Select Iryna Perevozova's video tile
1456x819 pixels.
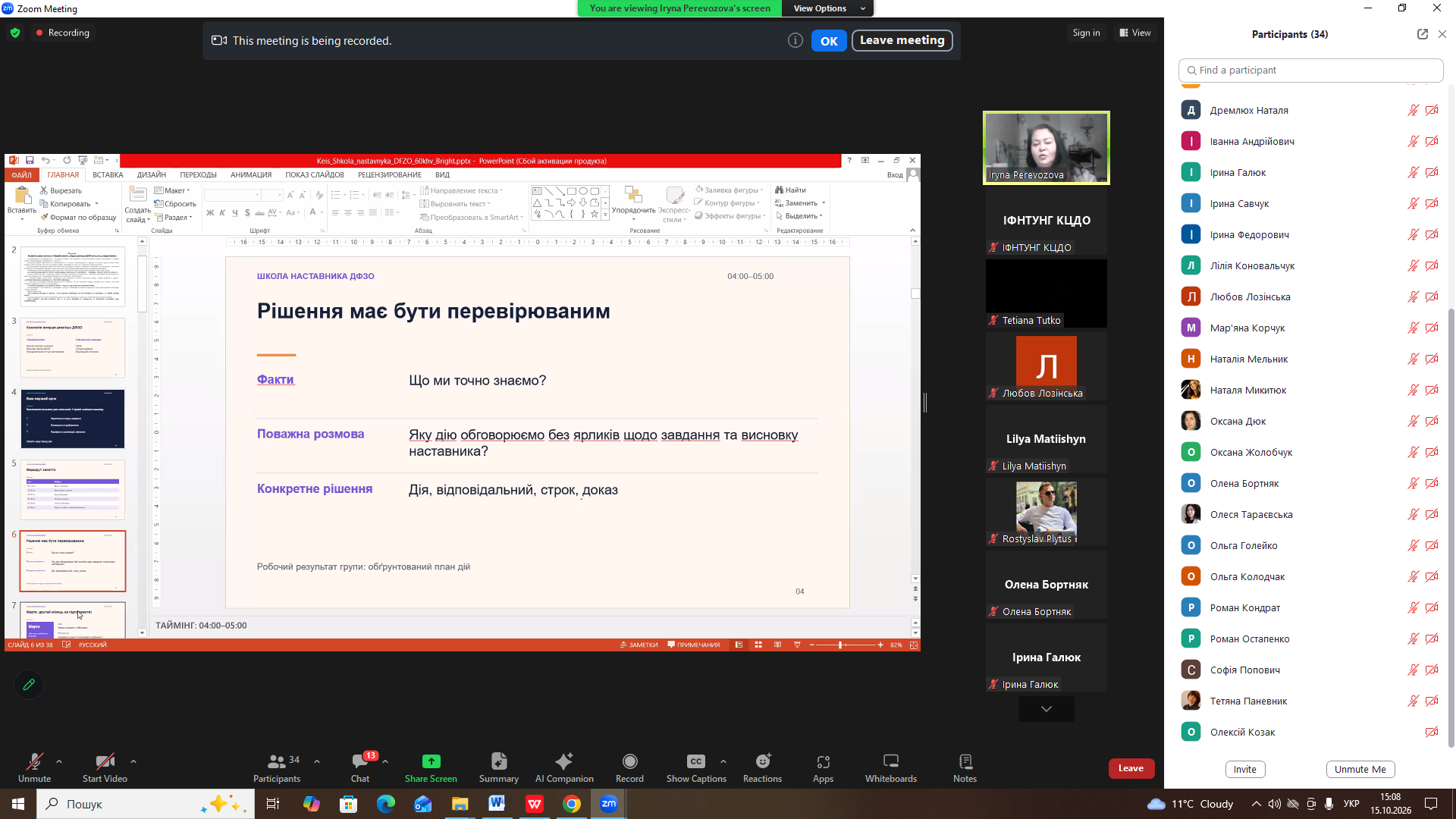click(x=1046, y=148)
